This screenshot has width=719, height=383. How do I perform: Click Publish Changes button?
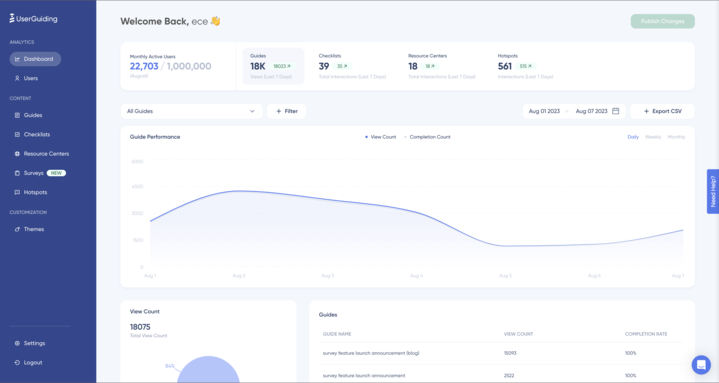coord(663,21)
